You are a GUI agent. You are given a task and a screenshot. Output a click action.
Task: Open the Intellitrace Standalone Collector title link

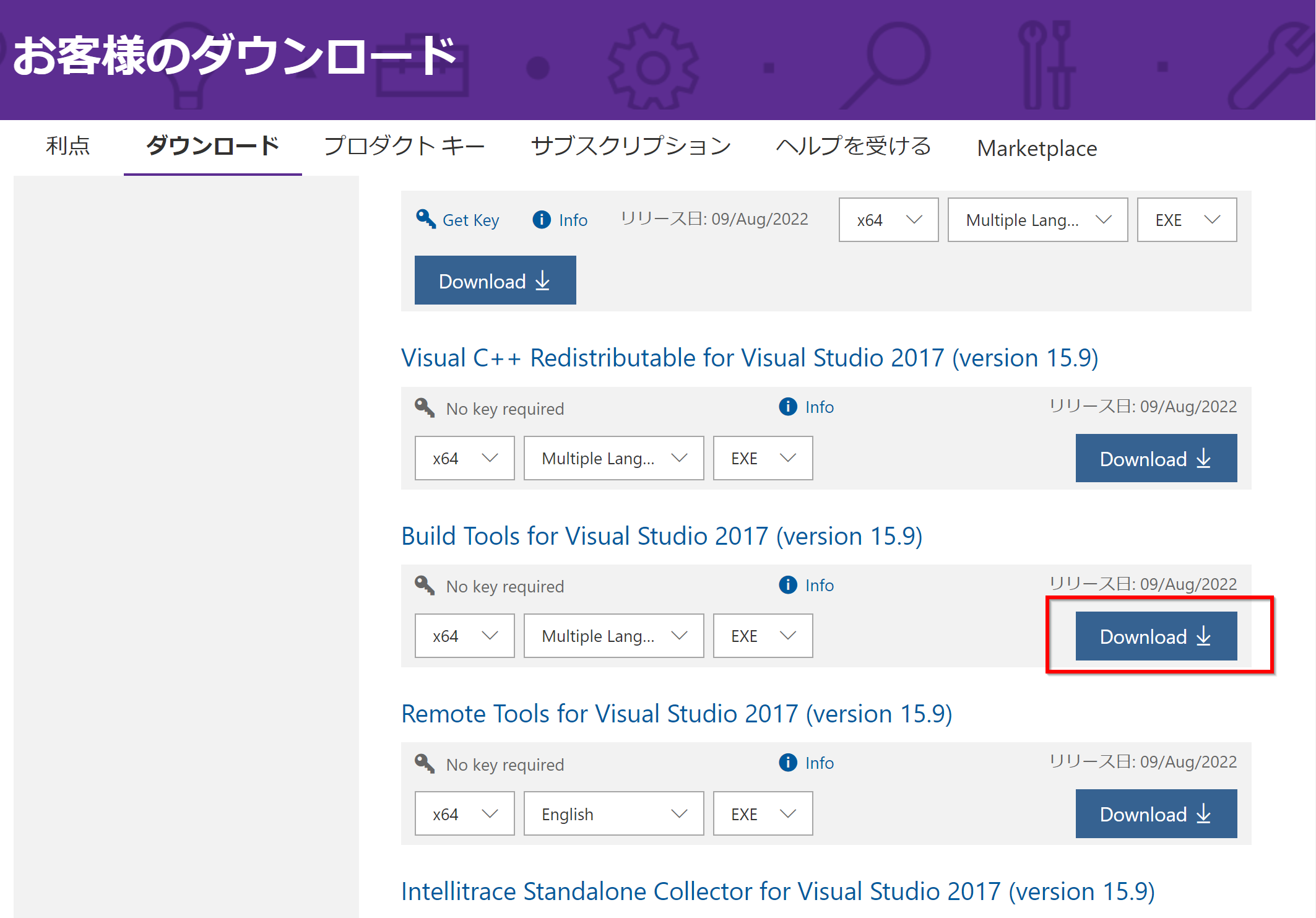pyautogui.click(x=778, y=891)
